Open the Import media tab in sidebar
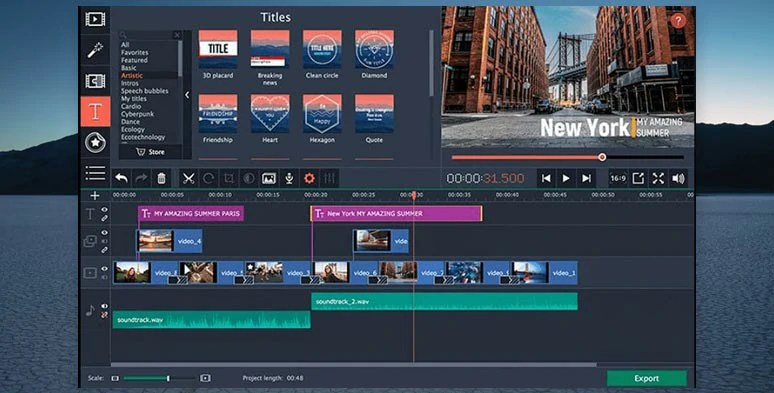 pos(95,19)
